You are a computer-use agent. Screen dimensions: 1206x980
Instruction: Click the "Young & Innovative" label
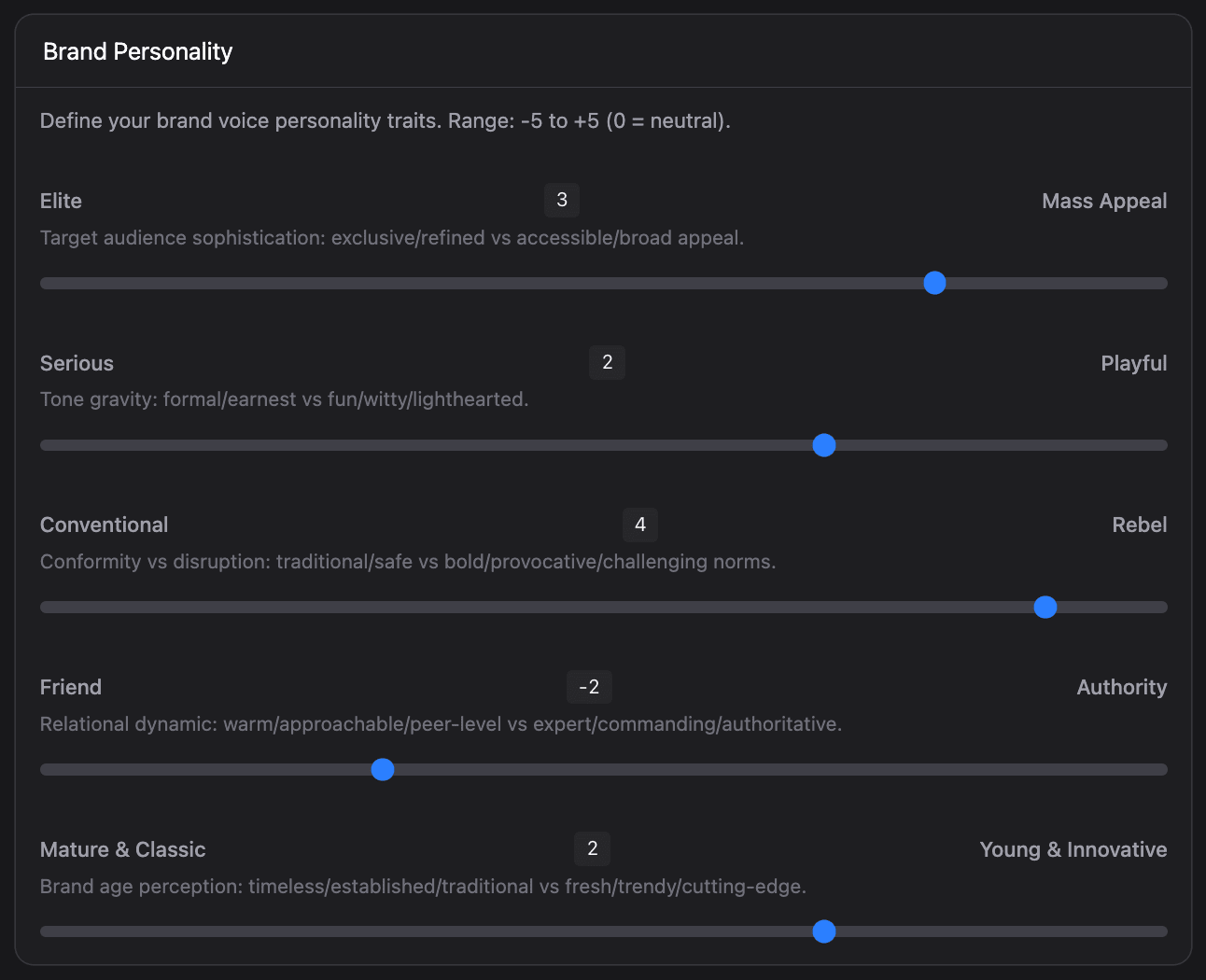pyautogui.click(x=1073, y=849)
